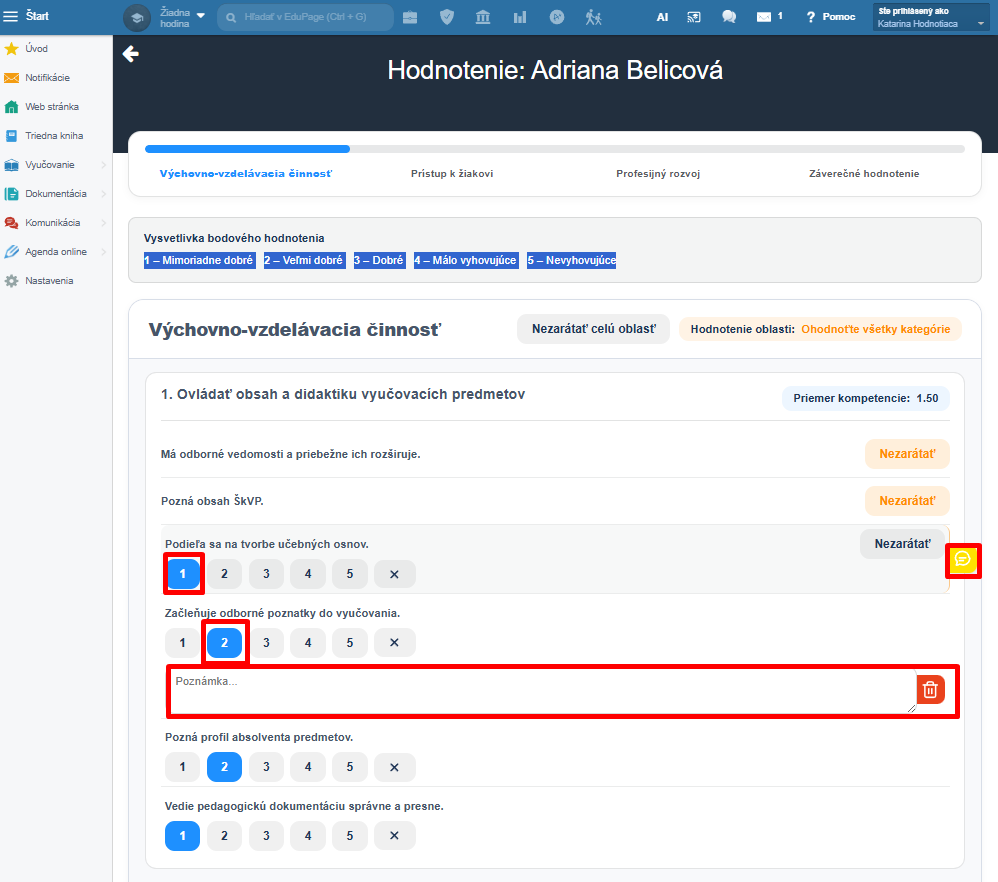The height and width of the screenshot is (882, 998).
Task: Switch to Výchovno-vzdelávacia činnosť step
Action: (246, 174)
